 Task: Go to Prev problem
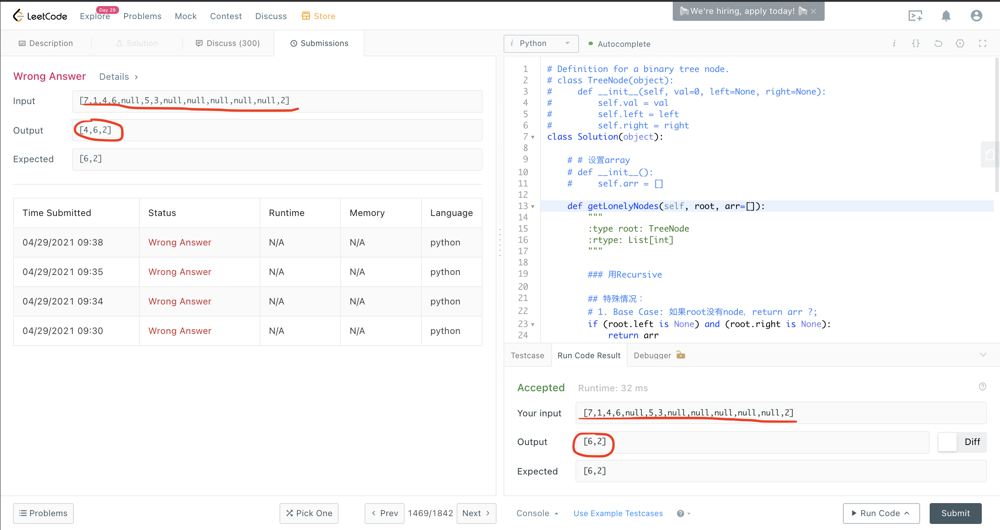pyautogui.click(x=385, y=513)
